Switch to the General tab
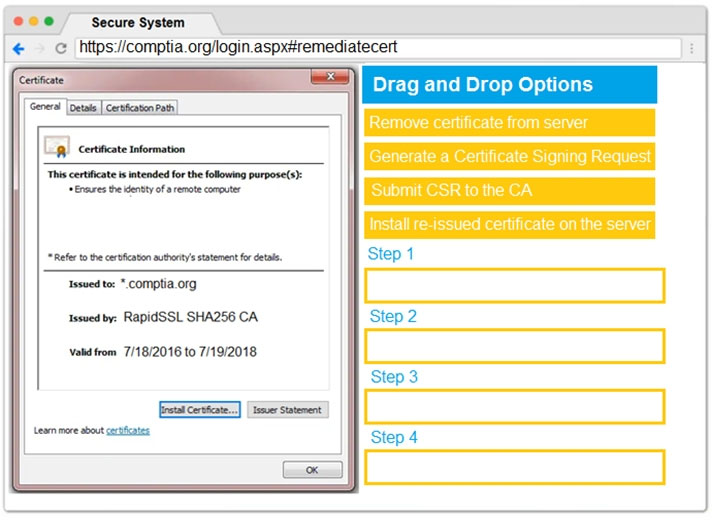 pos(45,107)
